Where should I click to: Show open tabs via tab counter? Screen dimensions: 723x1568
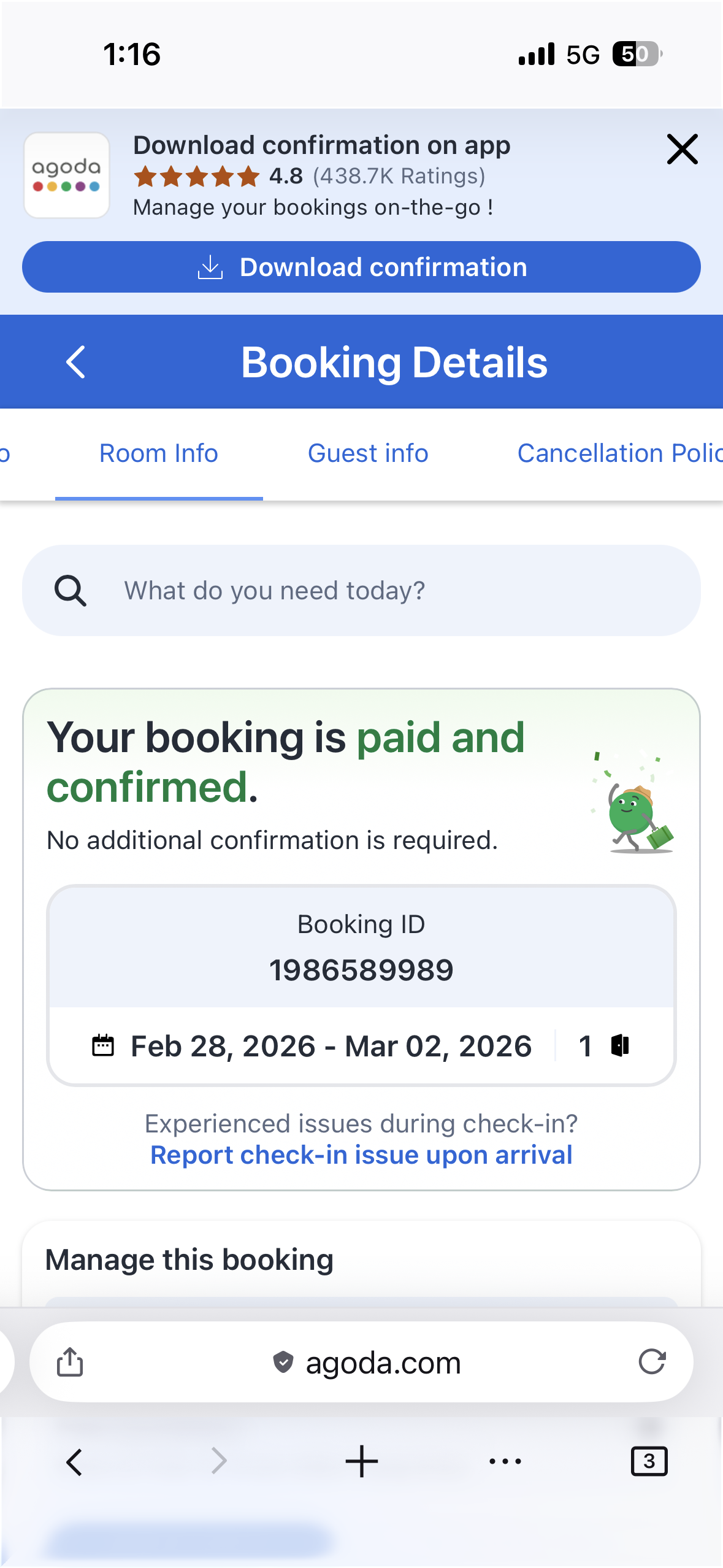click(649, 1461)
